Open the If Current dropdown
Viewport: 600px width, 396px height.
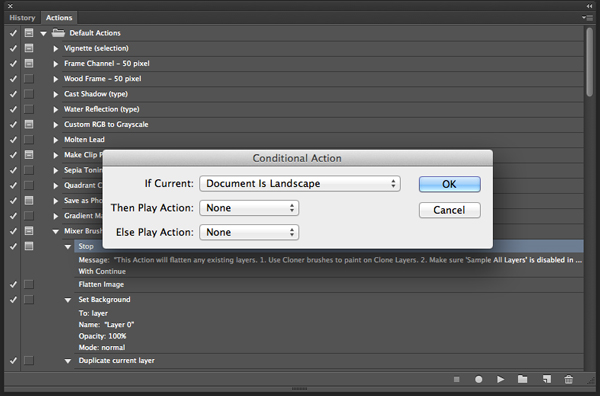coord(300,184)
